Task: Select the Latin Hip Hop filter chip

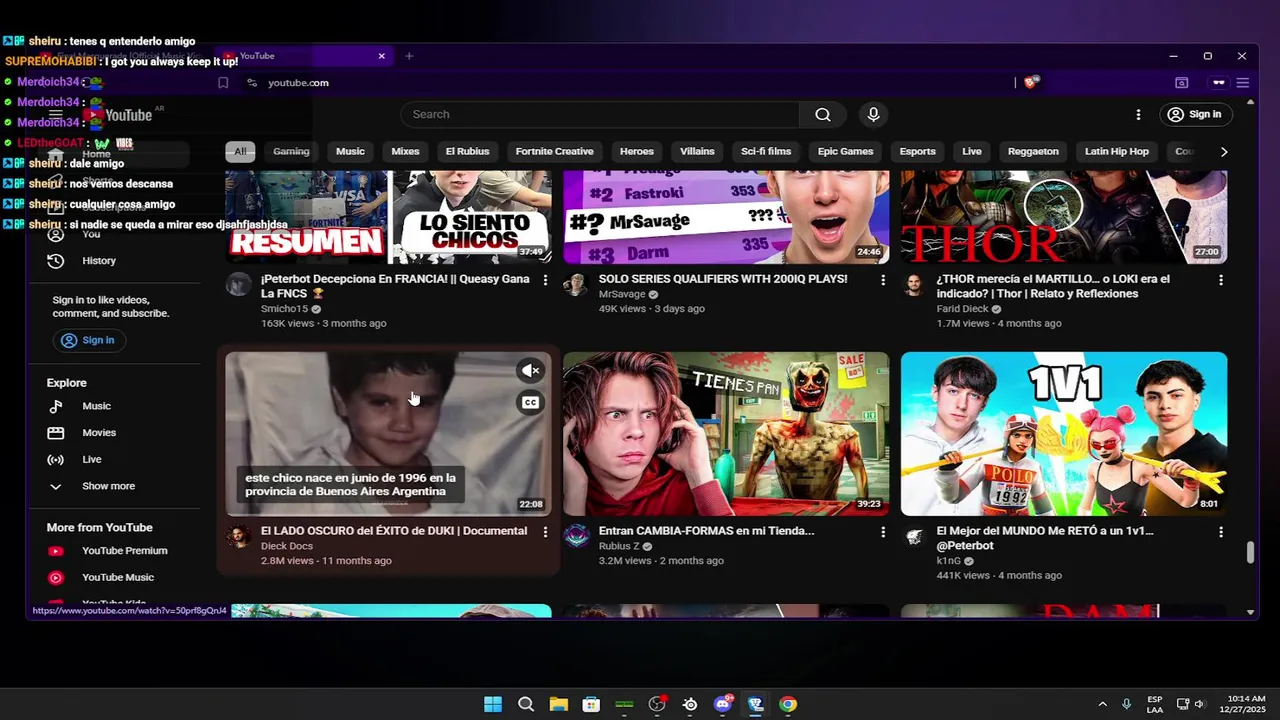Action: pos(1117,151)
